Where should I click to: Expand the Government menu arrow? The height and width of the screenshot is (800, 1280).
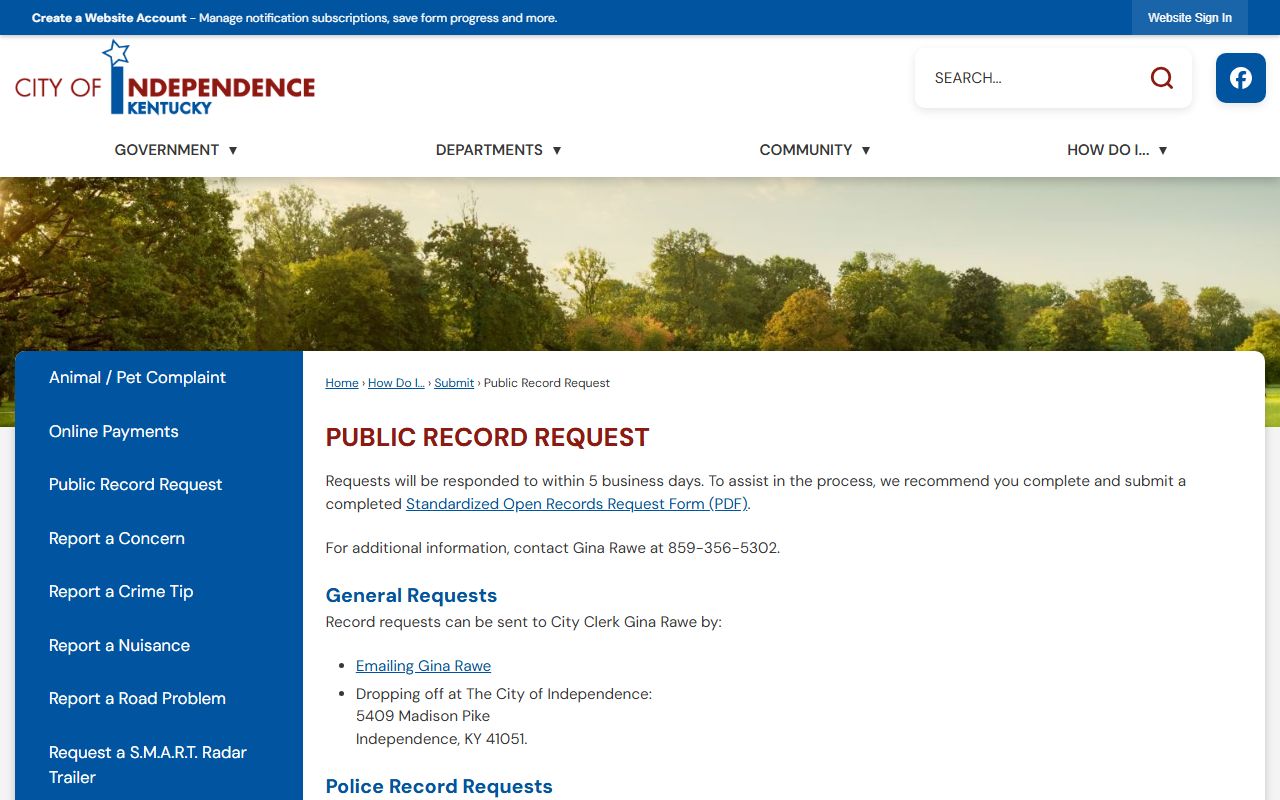(x=233, y=150)
